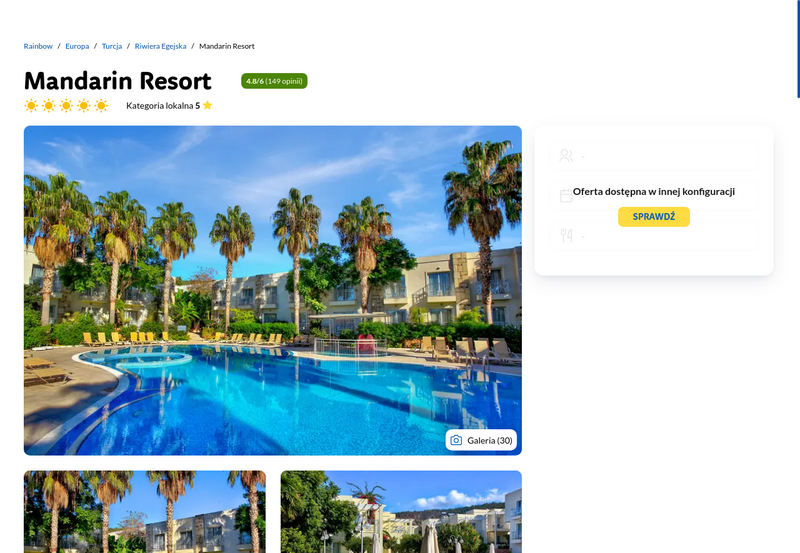The height and width of the screenshot is (553, 800).
Task: Open the gallery camera icon
Action: 456,440
